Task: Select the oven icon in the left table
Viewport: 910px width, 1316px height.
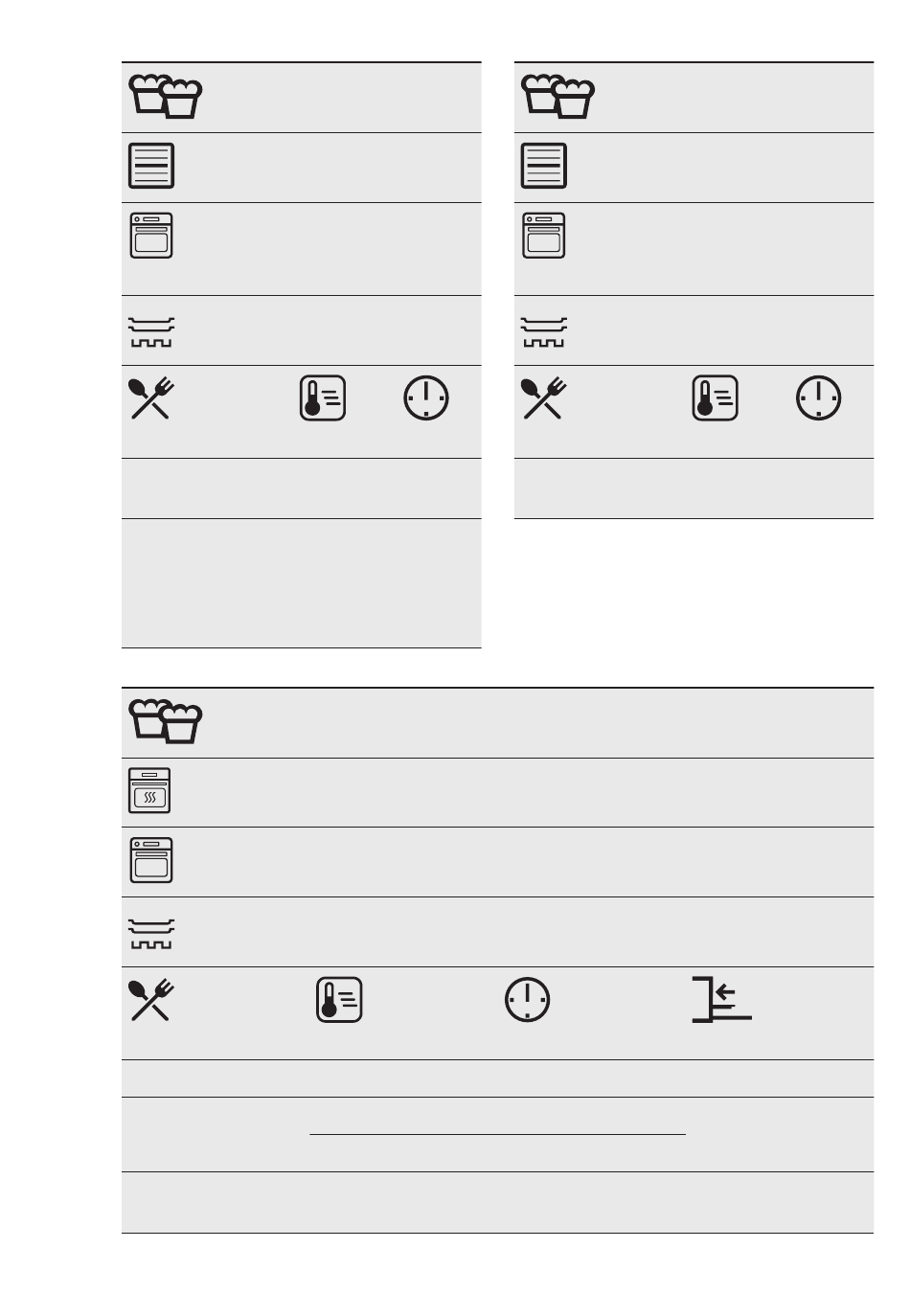Action: tap(151, 236)
